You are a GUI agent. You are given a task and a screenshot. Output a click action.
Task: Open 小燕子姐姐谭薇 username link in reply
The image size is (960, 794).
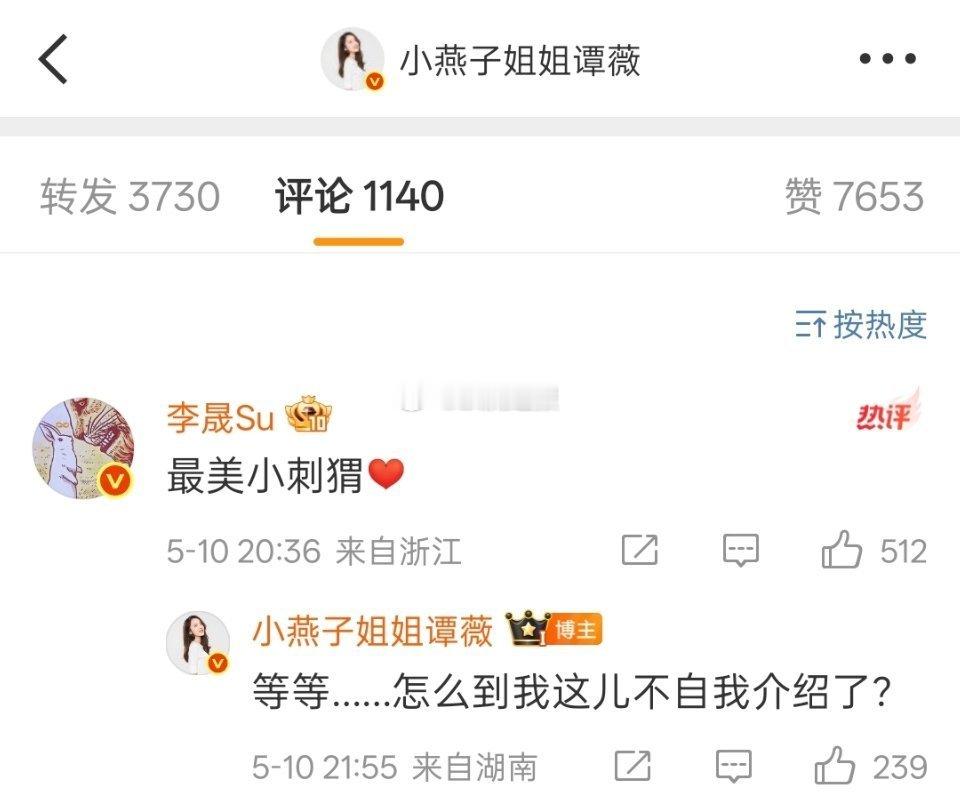coord(372,631)
